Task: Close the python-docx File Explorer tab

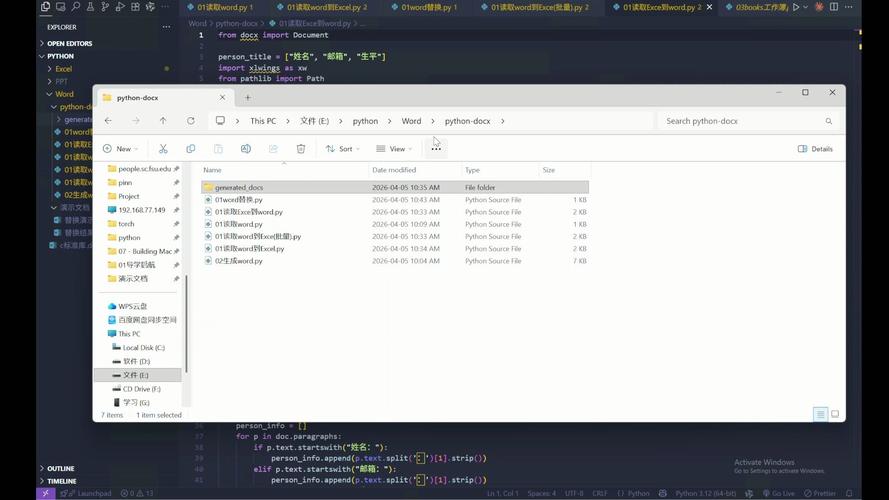Action: pos(222,98)
